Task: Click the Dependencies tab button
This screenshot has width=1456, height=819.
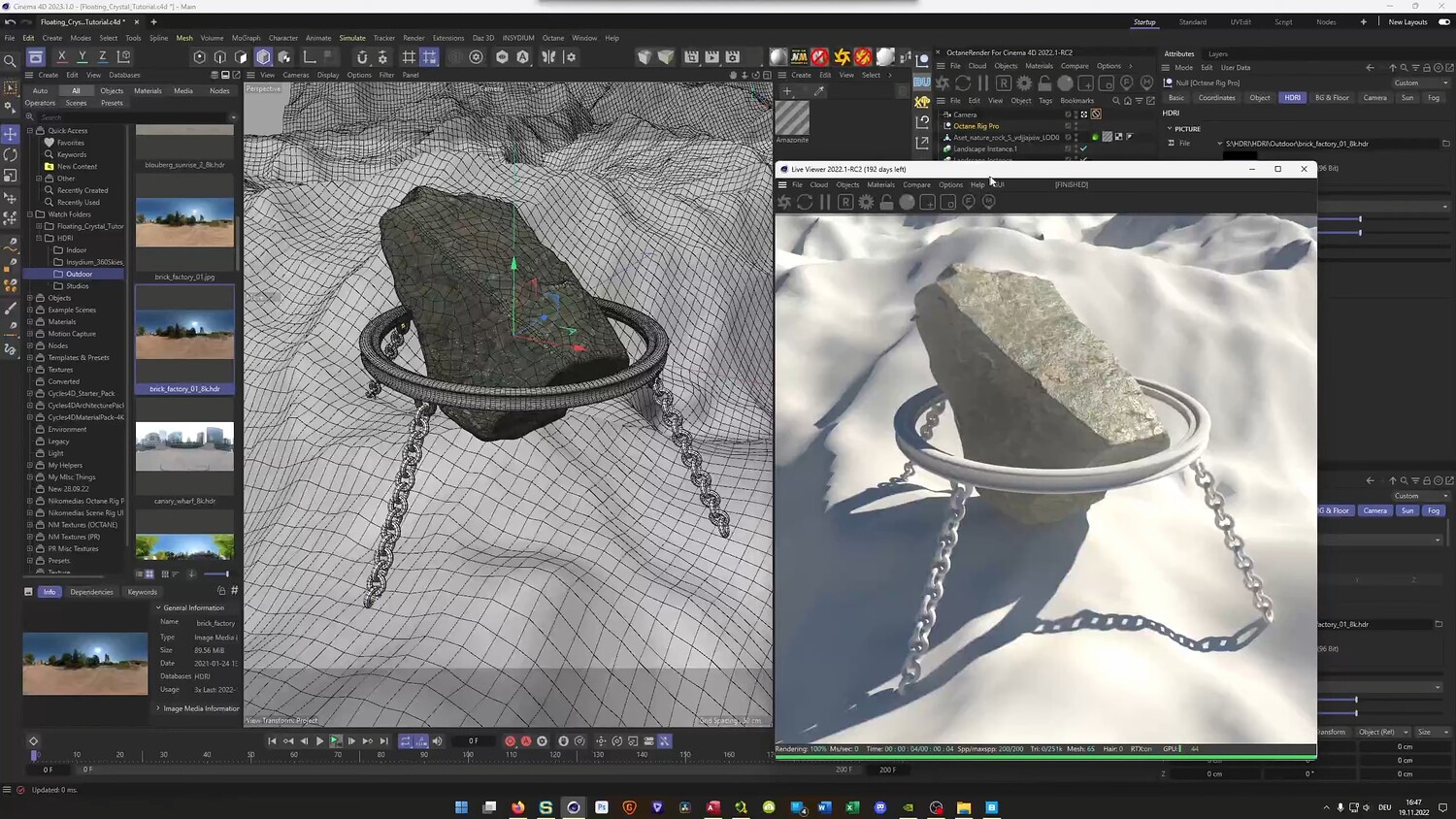Action: click(x=91, y=592)
